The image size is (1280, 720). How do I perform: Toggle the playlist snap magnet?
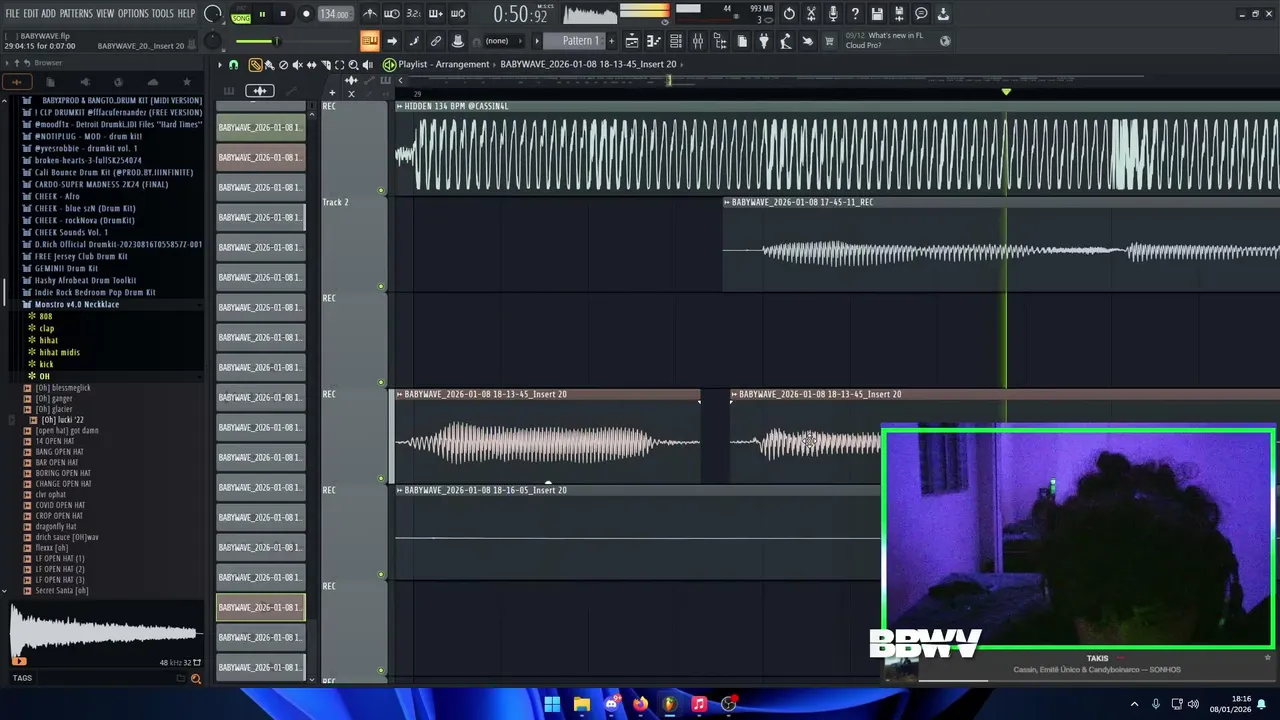pos(234,65)
